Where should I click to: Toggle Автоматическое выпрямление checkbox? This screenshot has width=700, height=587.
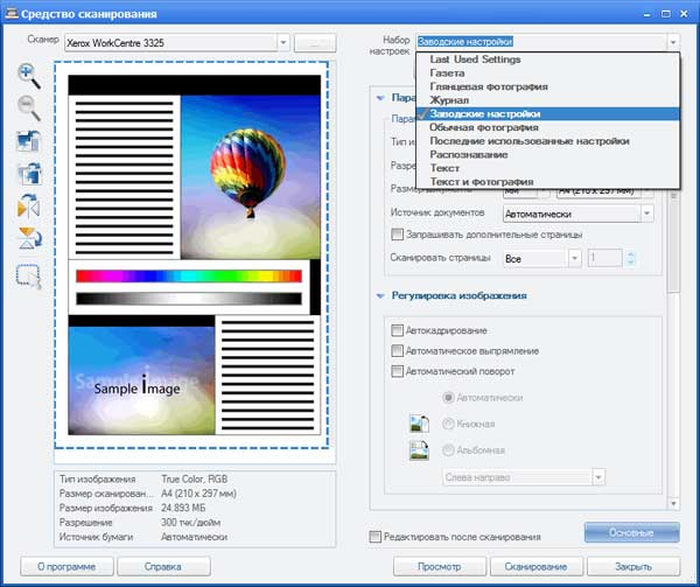pos(397,351)
